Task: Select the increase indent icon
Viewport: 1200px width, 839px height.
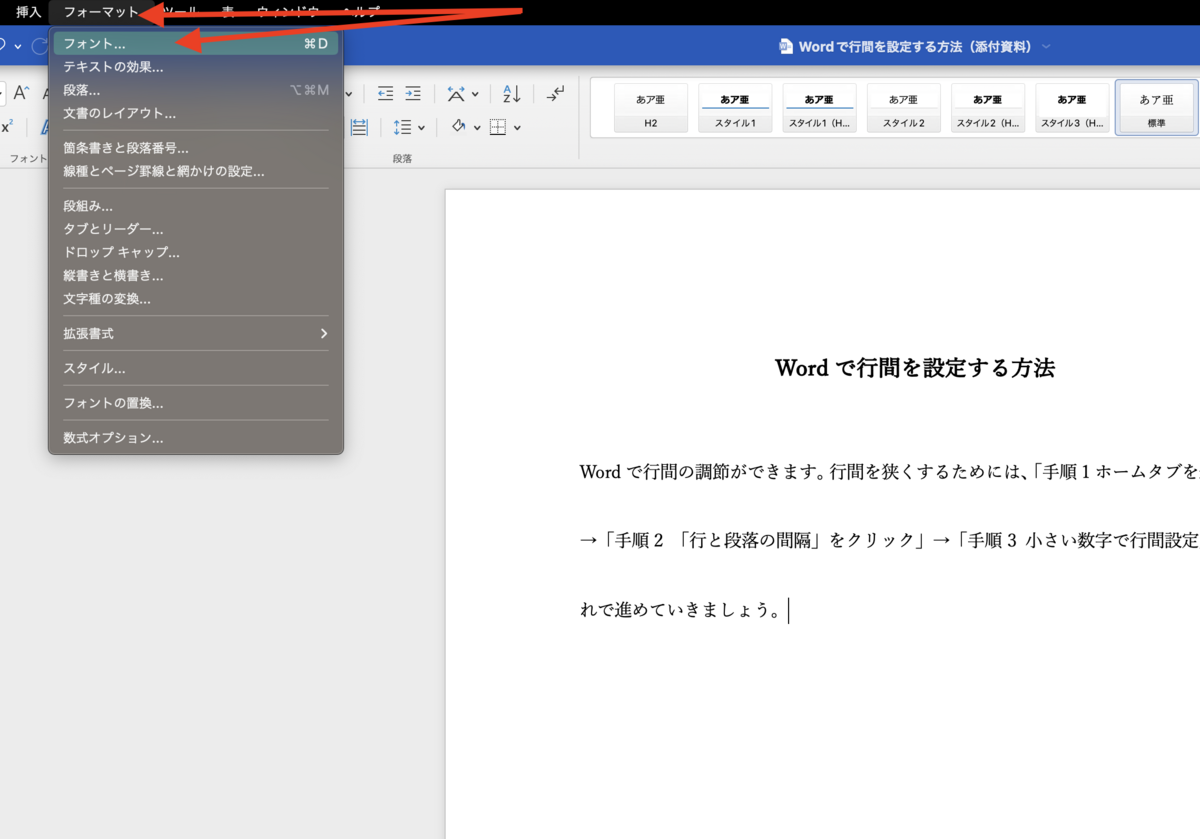Action: (x=413, y=93)
